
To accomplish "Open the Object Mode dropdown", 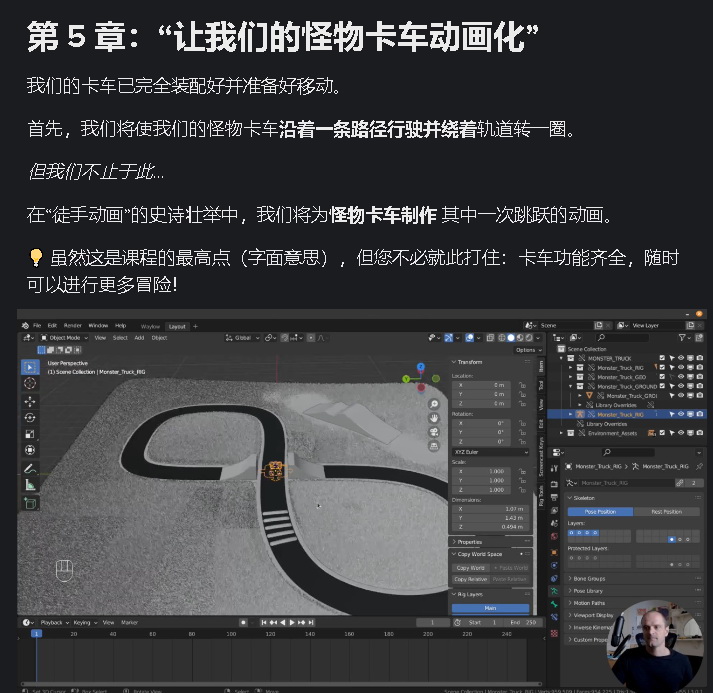I will 64,338.
